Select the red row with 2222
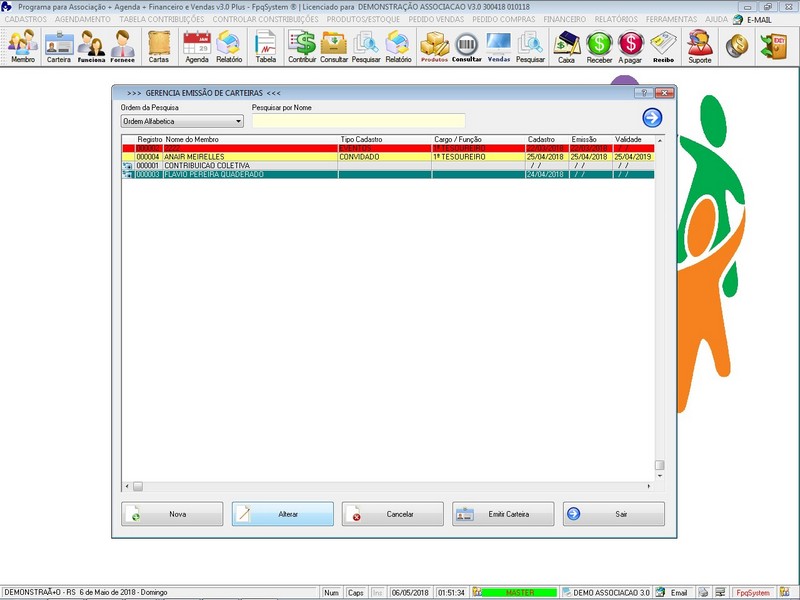Viewport: 800px width, 600px height. click(388, 148)
